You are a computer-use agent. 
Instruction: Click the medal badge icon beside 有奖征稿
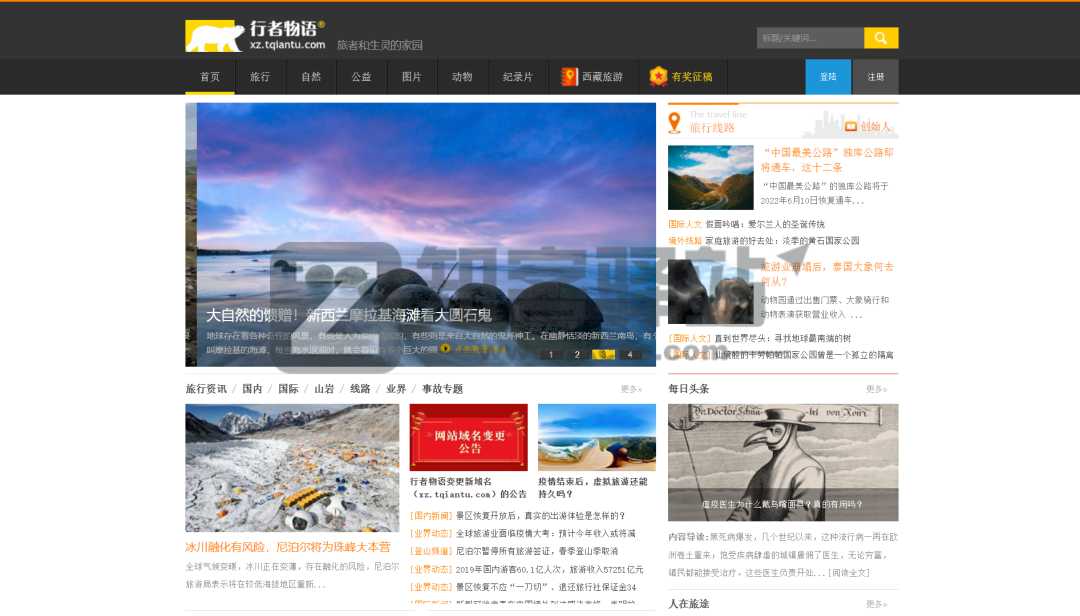[659, 76]
